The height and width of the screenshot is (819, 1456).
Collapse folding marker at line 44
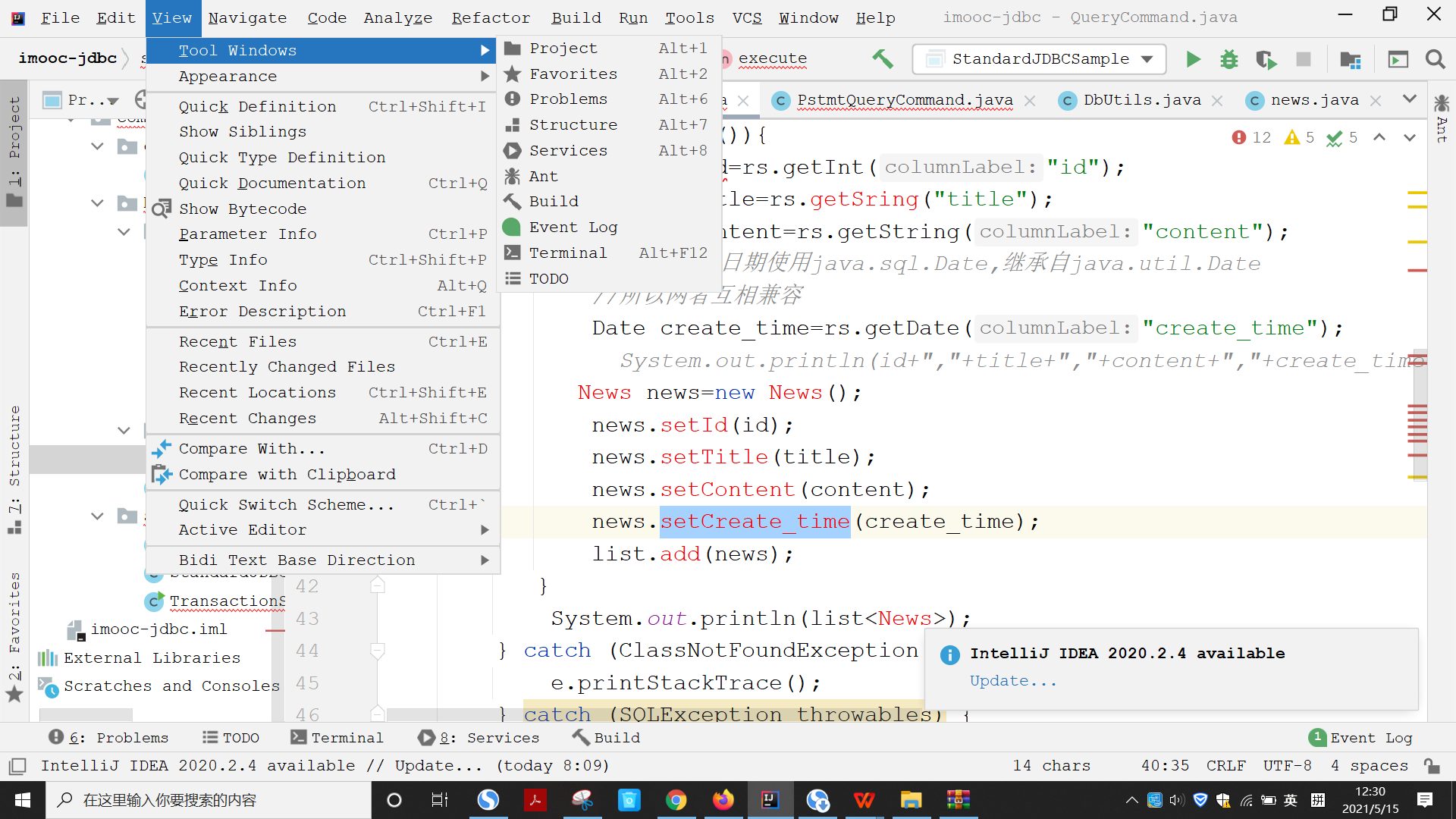click(377, 651)
